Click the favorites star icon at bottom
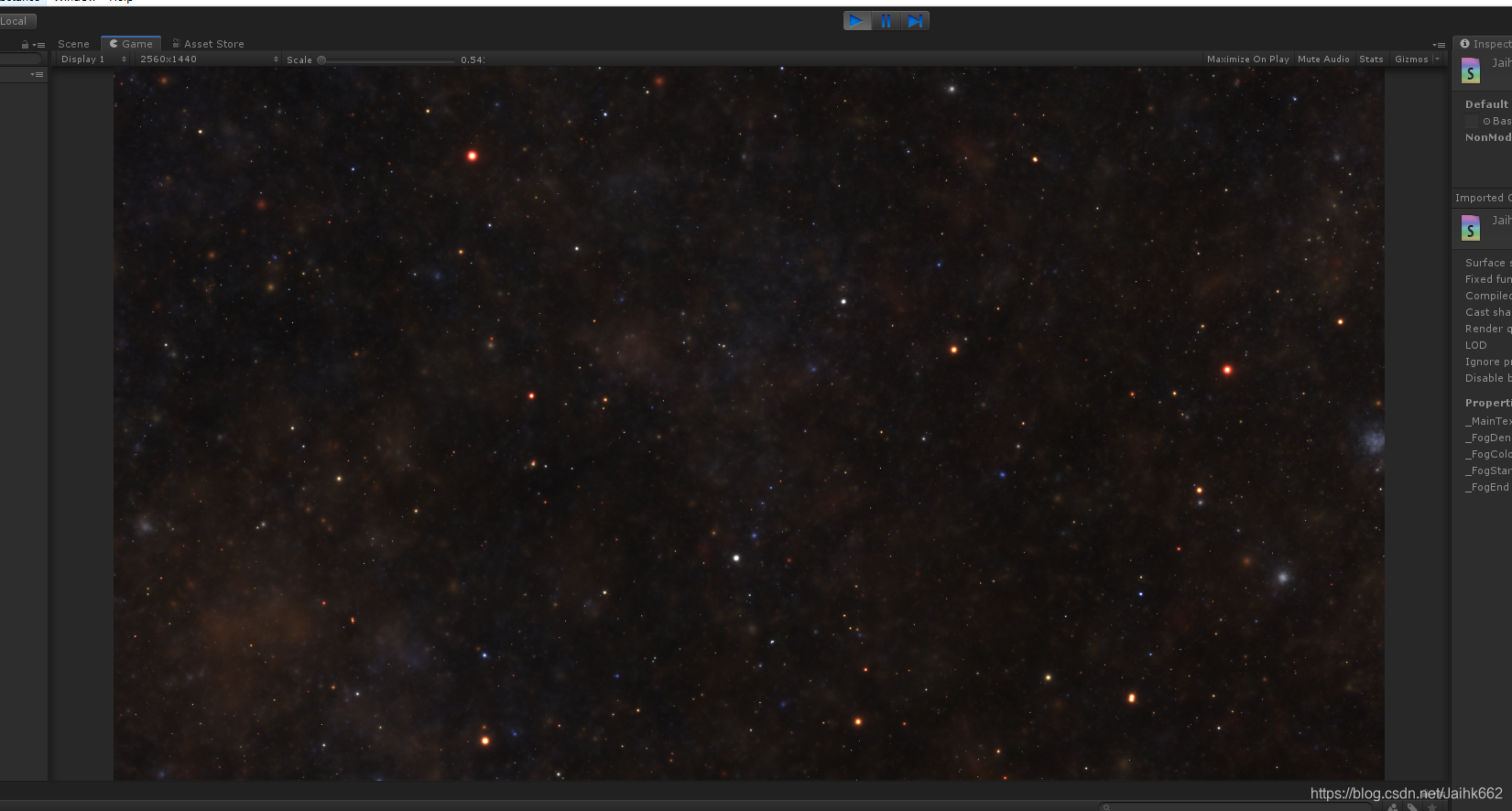This screenshot has width=1512, height=811. coord(1432,807)
